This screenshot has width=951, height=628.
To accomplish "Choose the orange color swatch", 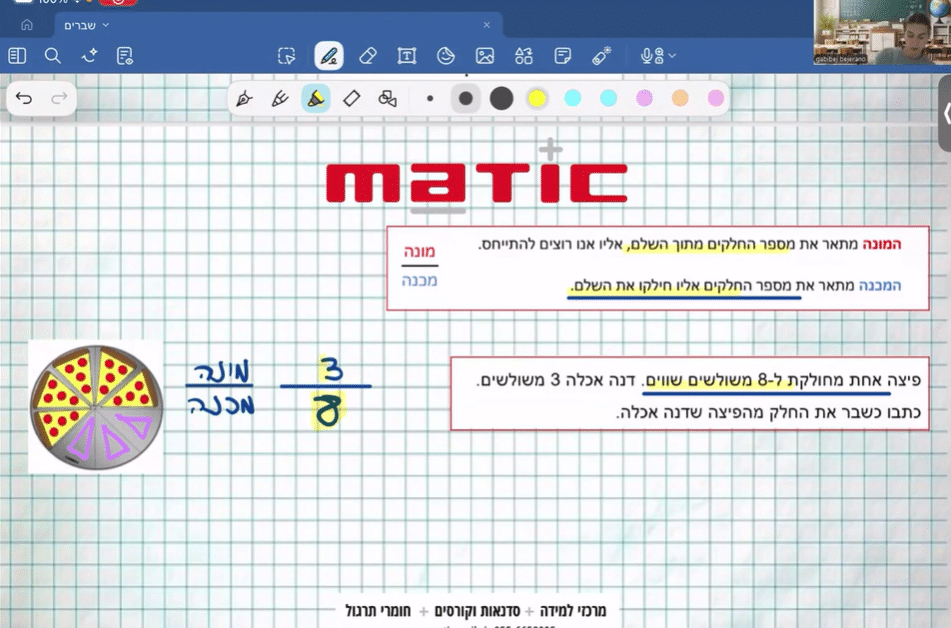I will pyautogui.click(x=680, y=98).
